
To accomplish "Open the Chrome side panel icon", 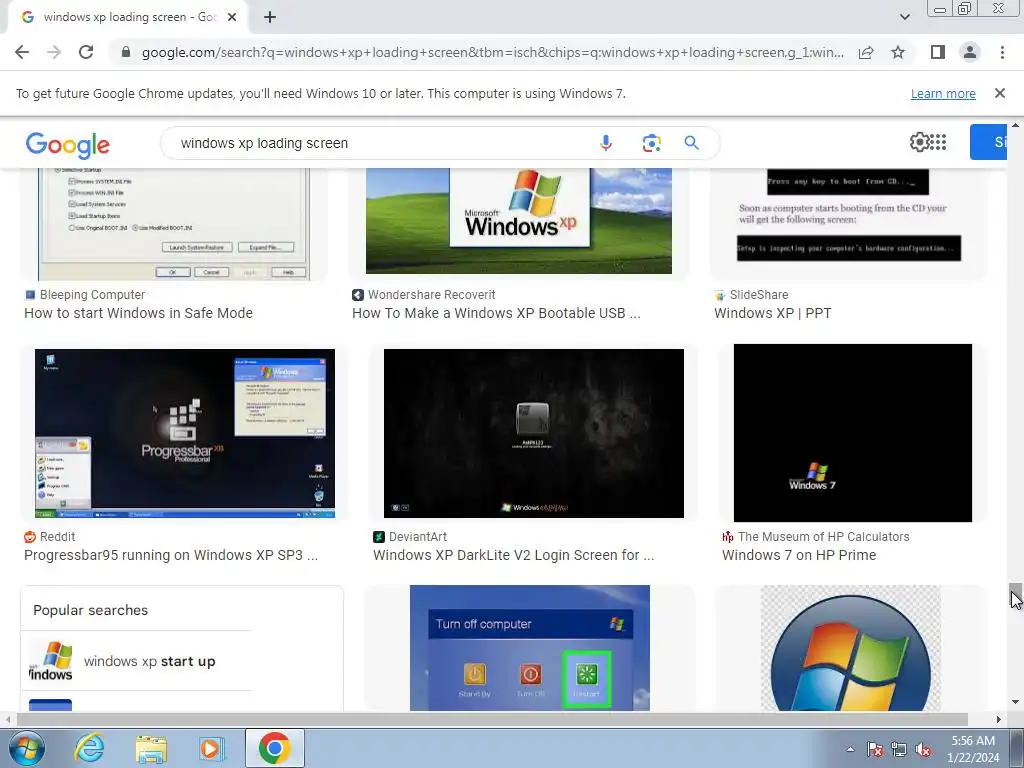I will [x=938, y=52].
